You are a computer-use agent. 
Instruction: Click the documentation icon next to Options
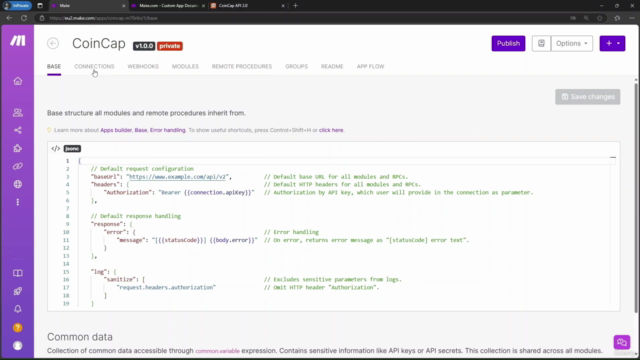(541, 43)
